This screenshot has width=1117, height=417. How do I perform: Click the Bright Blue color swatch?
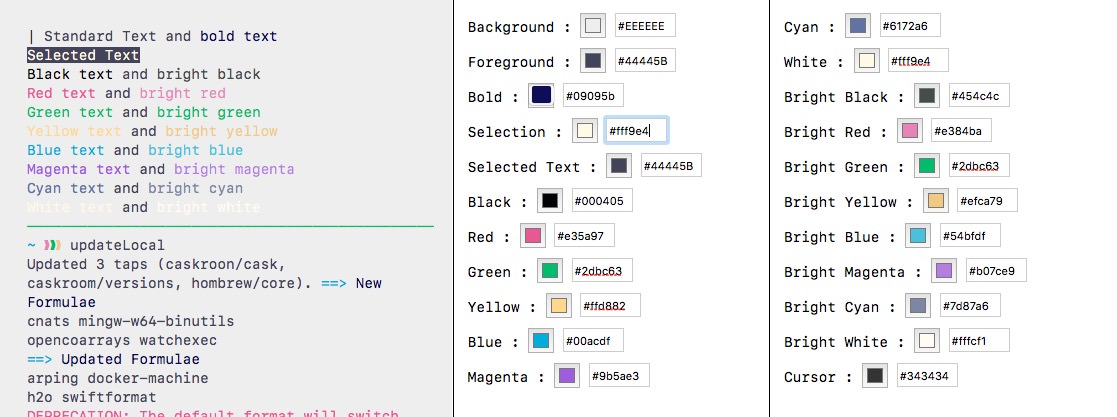[917, 236]
